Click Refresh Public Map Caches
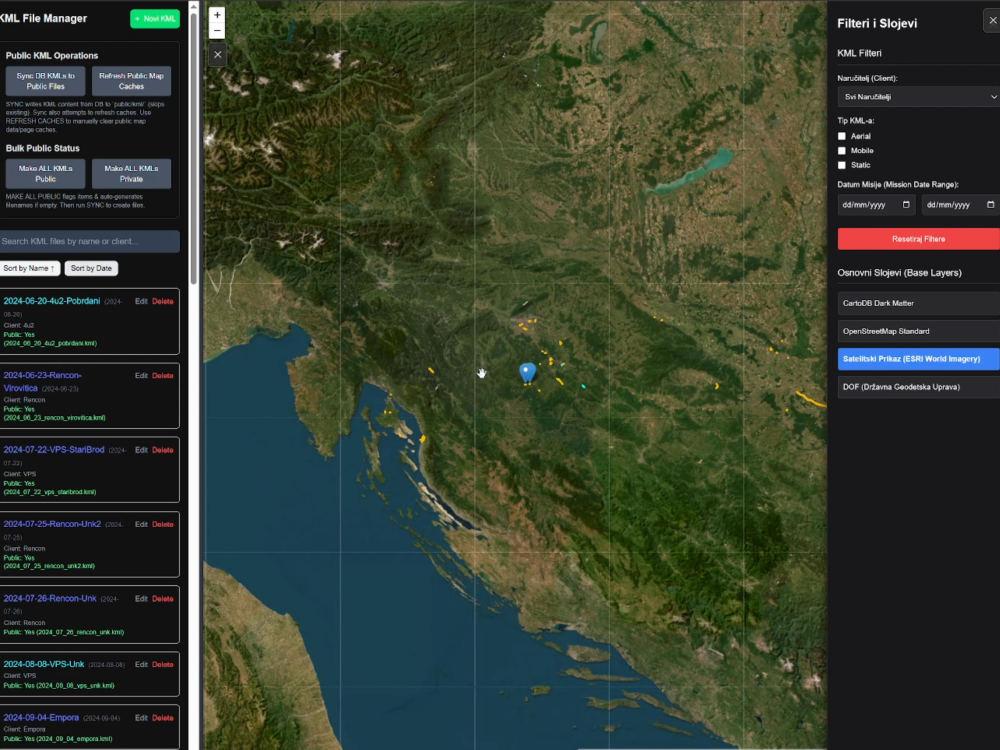The height and width of the screenshot is (750, 1000). pyautogui.click(x=131, y=81)
